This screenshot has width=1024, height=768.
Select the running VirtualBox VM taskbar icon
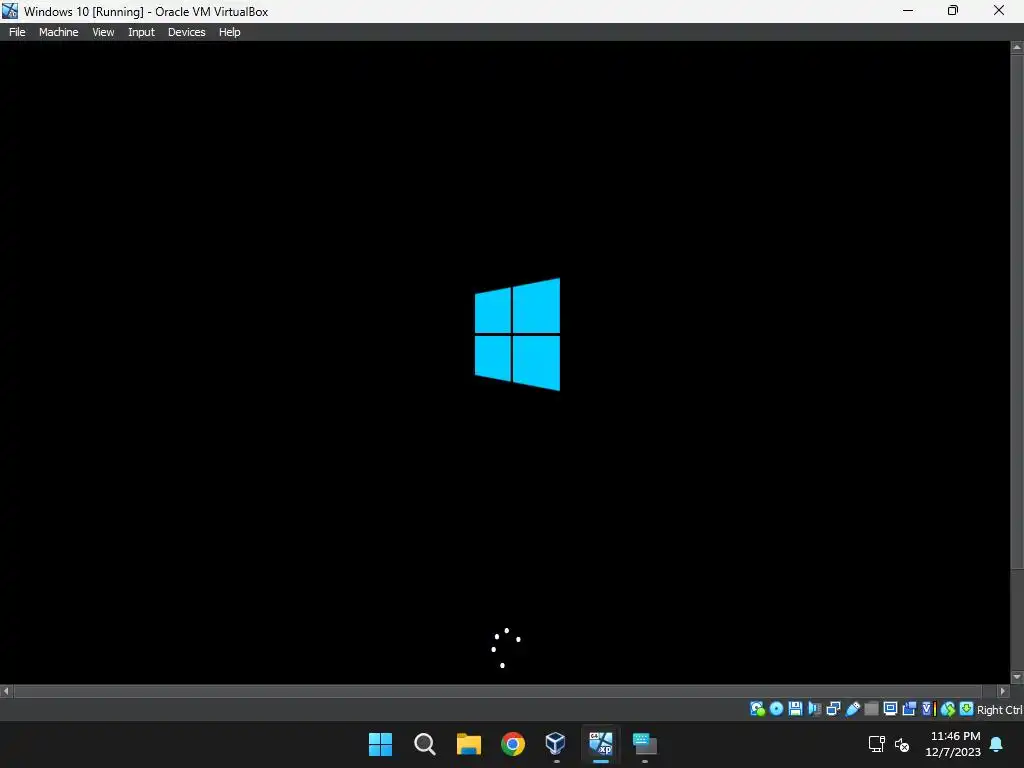click(x=601, y=744)
